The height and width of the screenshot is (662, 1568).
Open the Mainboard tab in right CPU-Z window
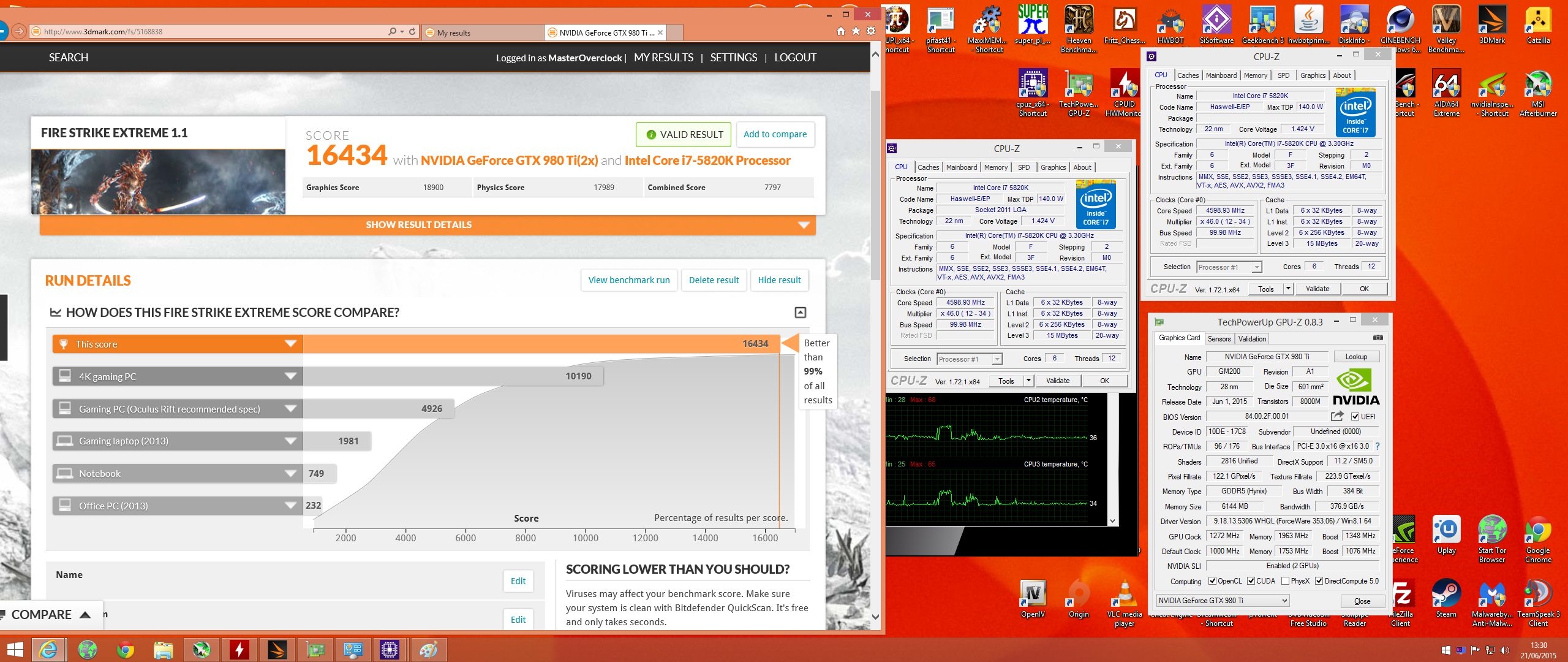click(1221, 75)
